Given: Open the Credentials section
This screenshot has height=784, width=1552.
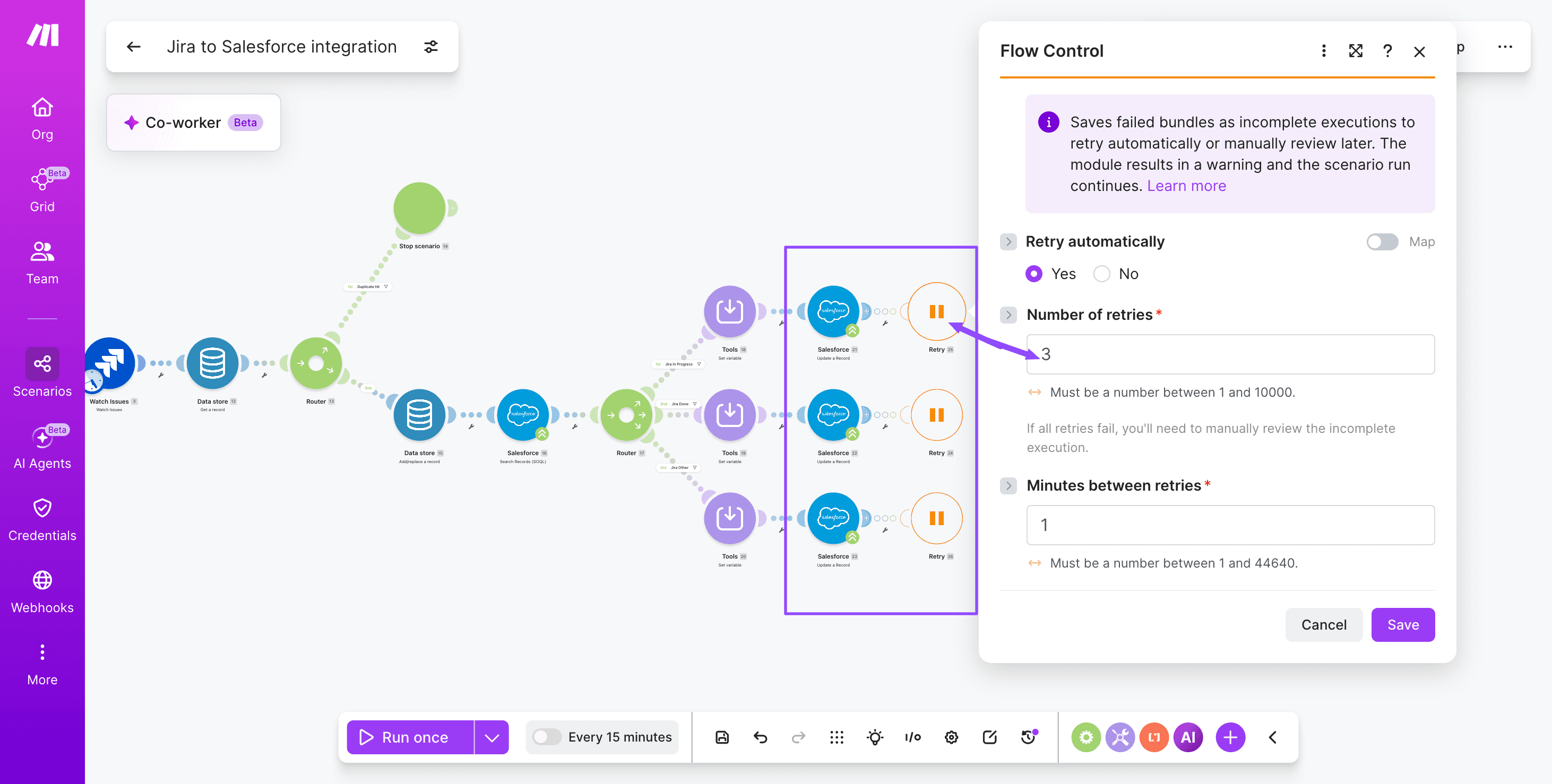Looking at the screenshot, I should click(x=42, y=520).
